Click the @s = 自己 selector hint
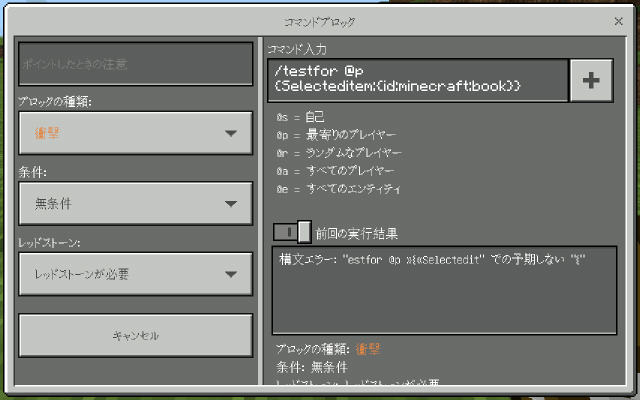Screen dimensions: 640x400 pyautogui.click(x=300, y=117)
